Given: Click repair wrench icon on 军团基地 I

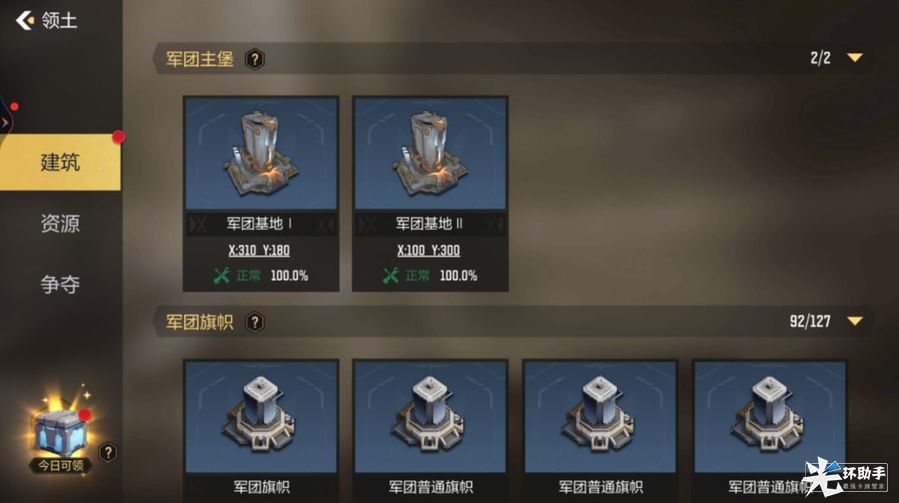Looking at the screenshot, I should [221, 276].
